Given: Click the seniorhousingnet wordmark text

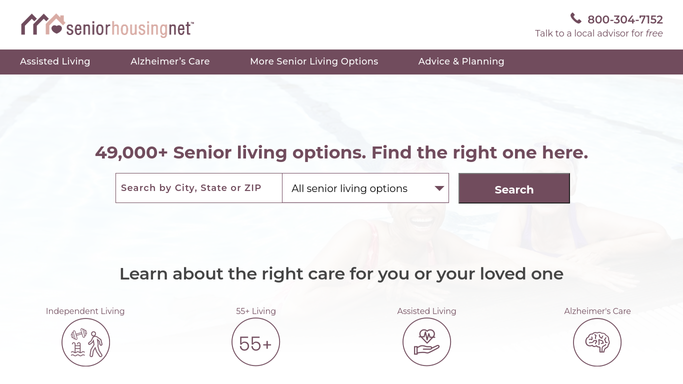Looking at the screenshot, I should point(130,28).
